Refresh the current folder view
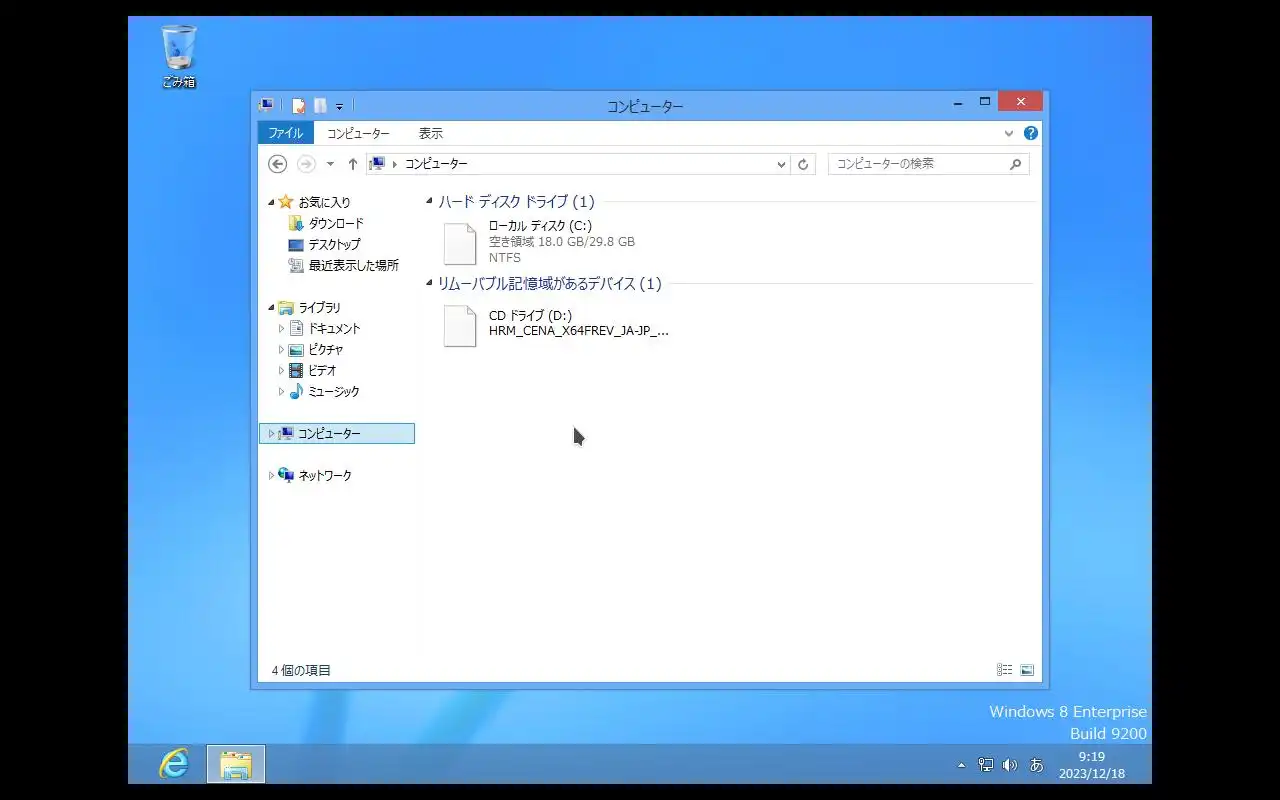The image size is (1280, 800). click(x=803, y=164)
